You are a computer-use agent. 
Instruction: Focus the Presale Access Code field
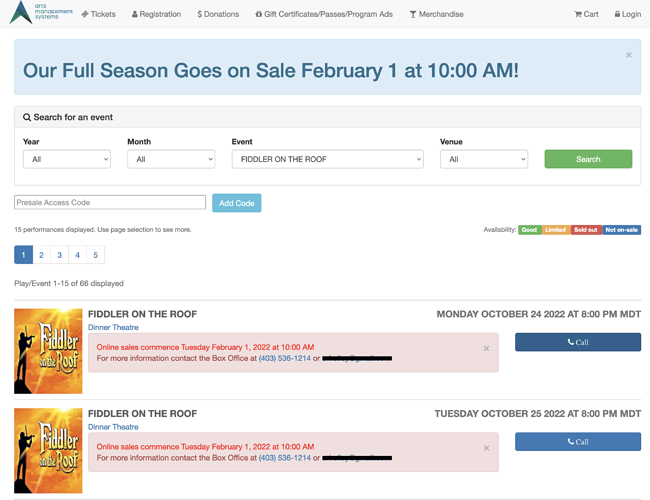(110, 202)
